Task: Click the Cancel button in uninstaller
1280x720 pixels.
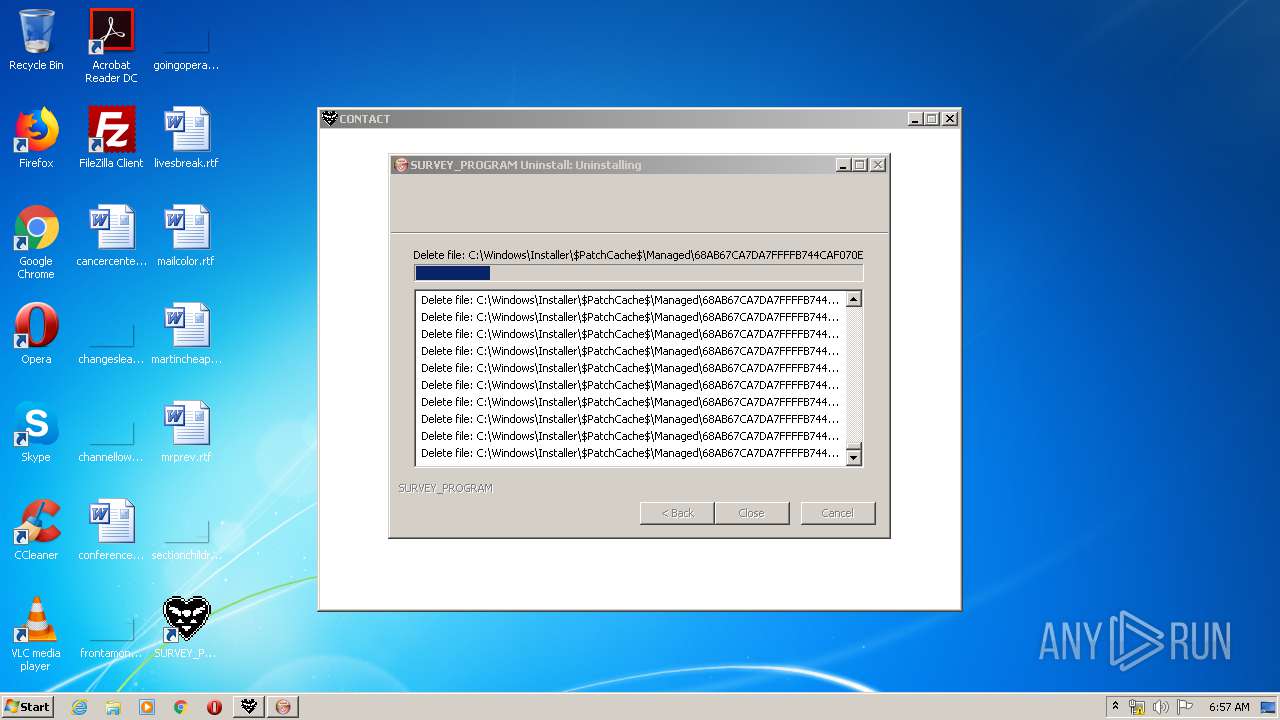Action: pos(838,513)
